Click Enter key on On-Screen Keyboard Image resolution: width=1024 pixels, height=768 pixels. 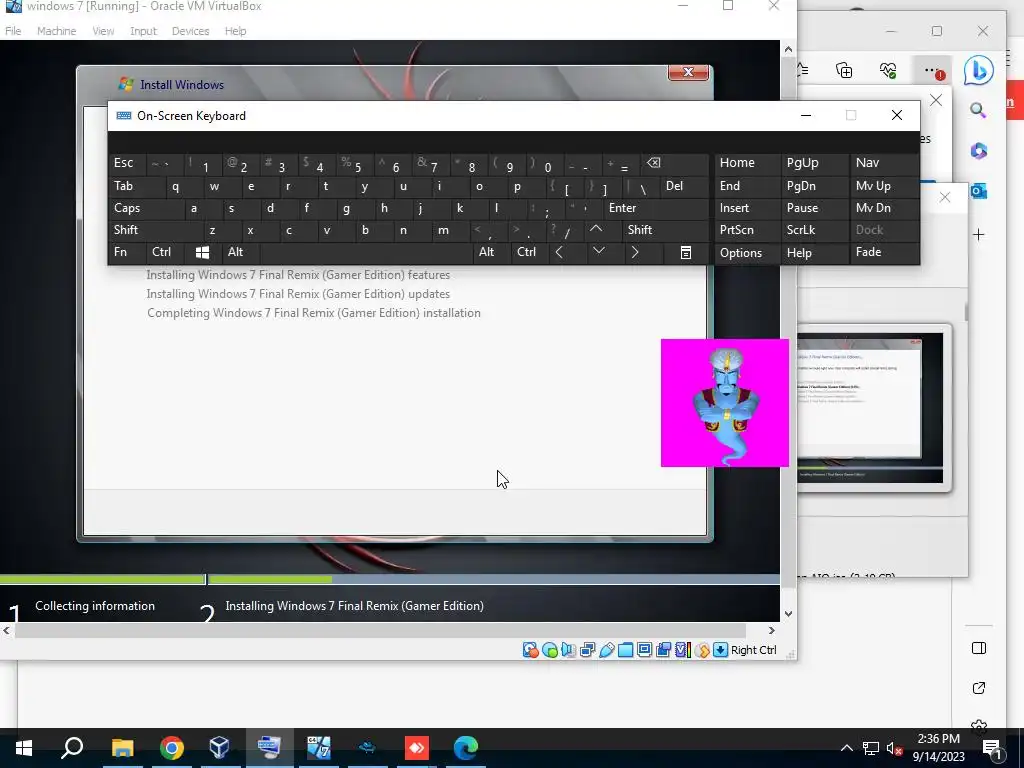pyautogui.click(x=655, y=208)
